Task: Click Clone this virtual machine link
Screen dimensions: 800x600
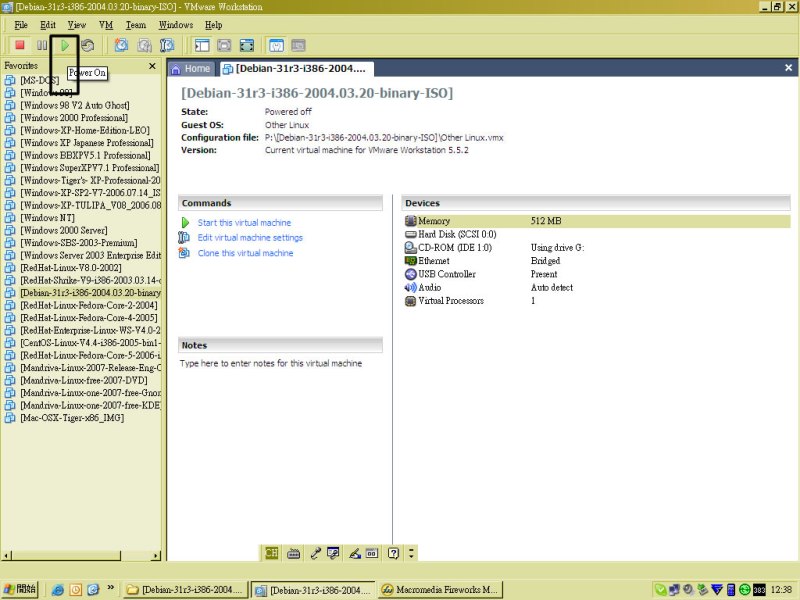Action: point(245,253)
